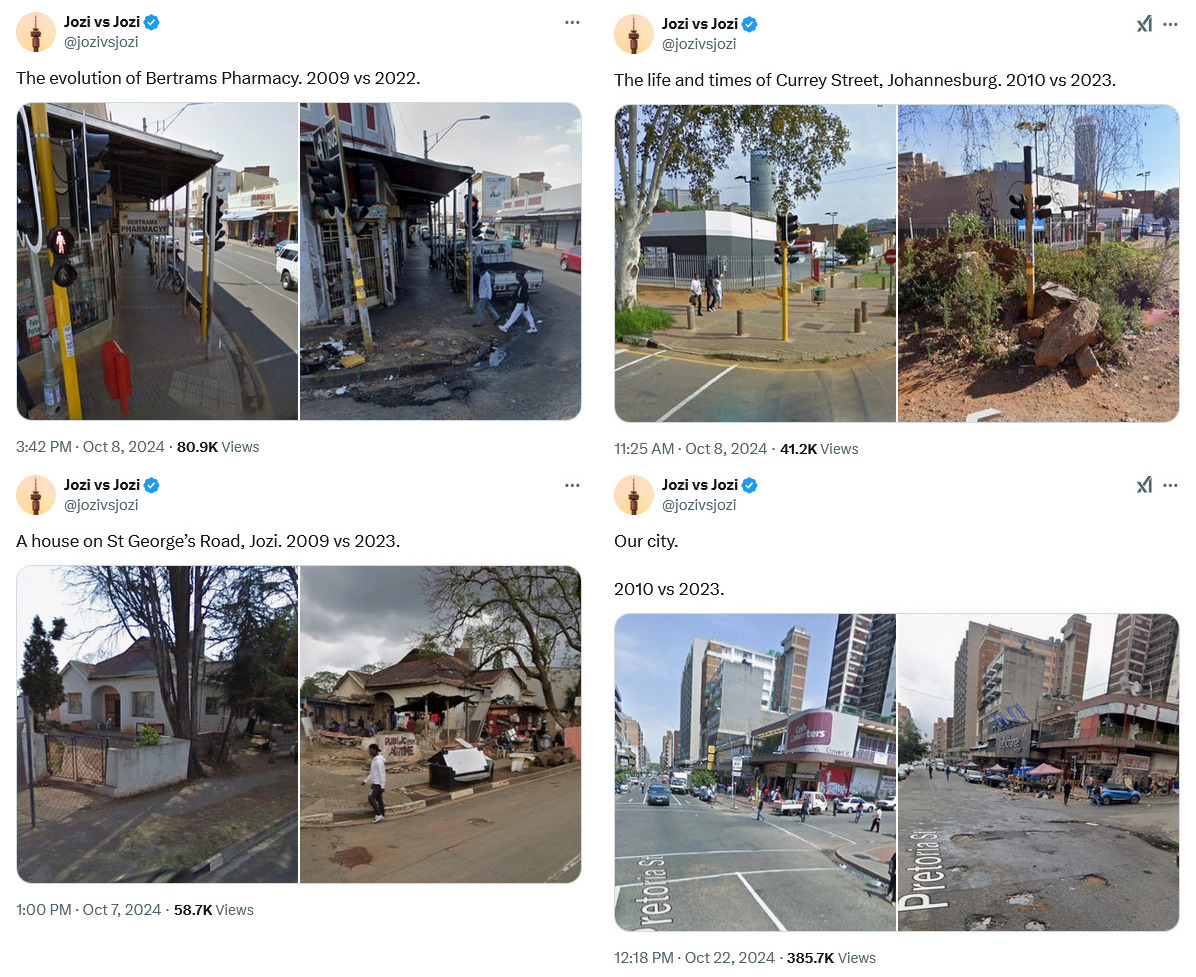Click Grok icon on Our city tweet
This screenshot has width=1196, height=977.
1144,485
